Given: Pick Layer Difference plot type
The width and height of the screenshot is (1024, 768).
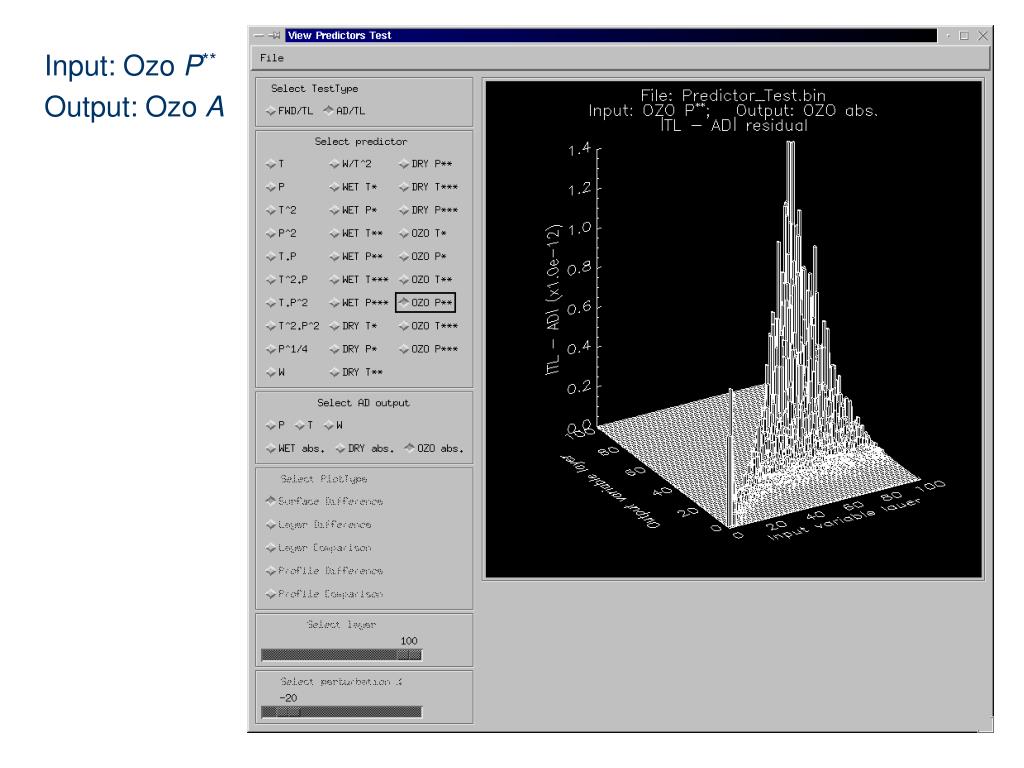Looking at the screenshot, I should point(319,525).
